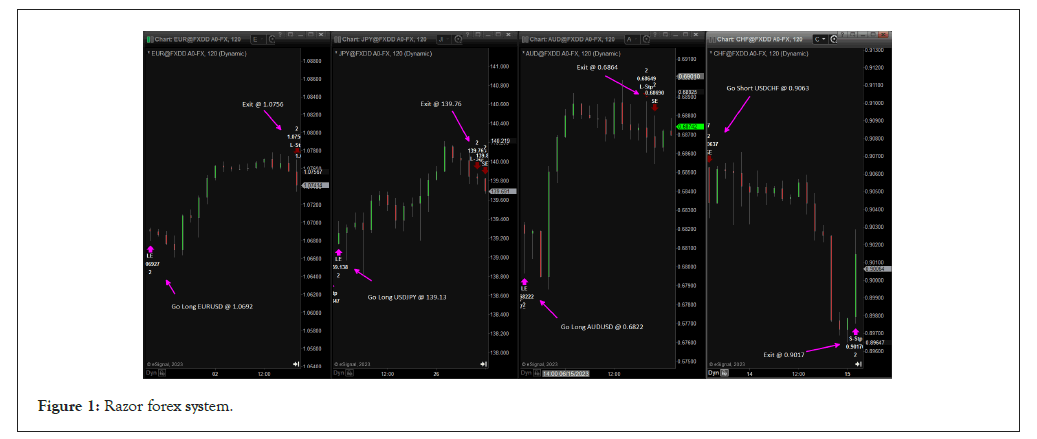Click the EUR chart window bar icon
This screenshot has height=439, width=1037.
point(149,39)
